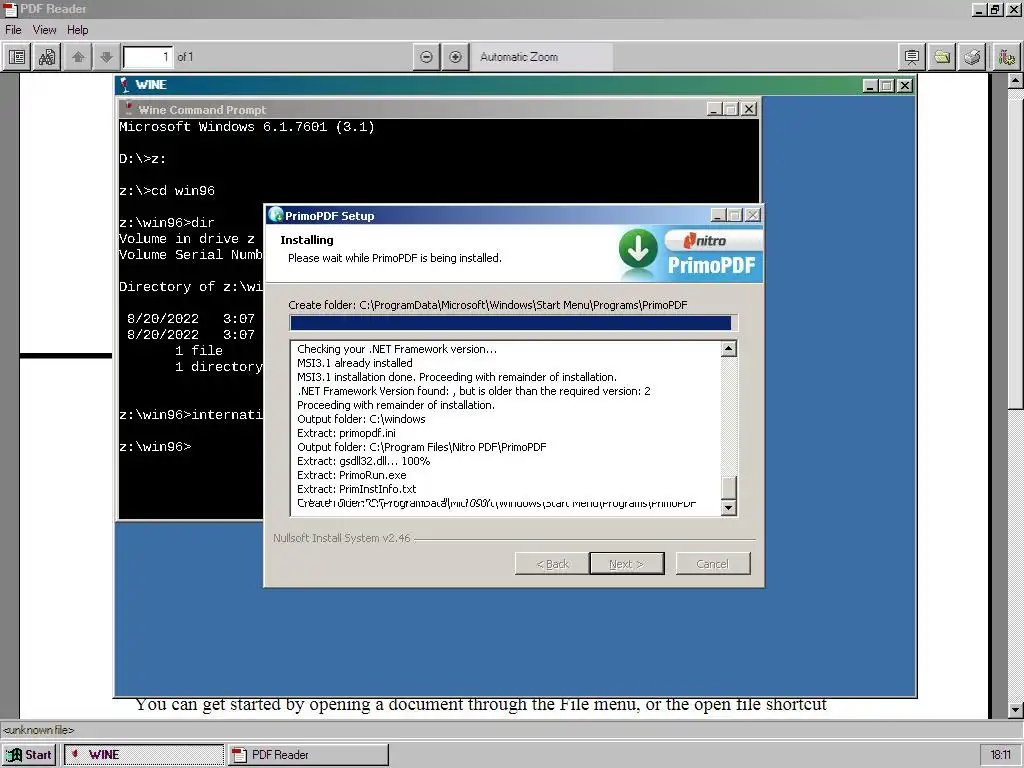Switch to PDF Reader taskbar item
The height and width of the screenshot is (768, 1024).
tap(308, 754)
